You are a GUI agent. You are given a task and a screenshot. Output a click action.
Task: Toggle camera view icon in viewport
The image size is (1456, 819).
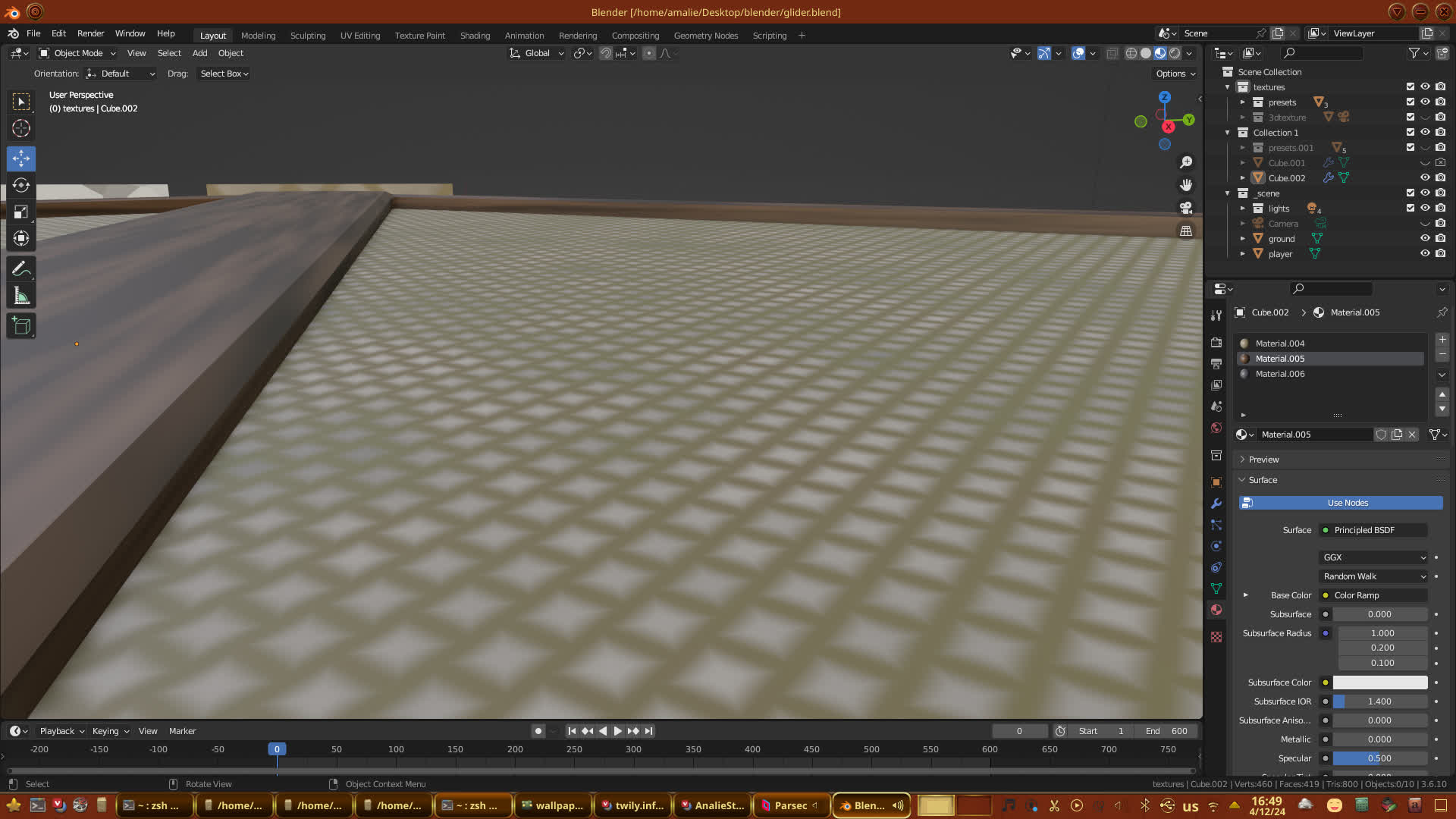pyautogui.click(x=1186, y=208)
